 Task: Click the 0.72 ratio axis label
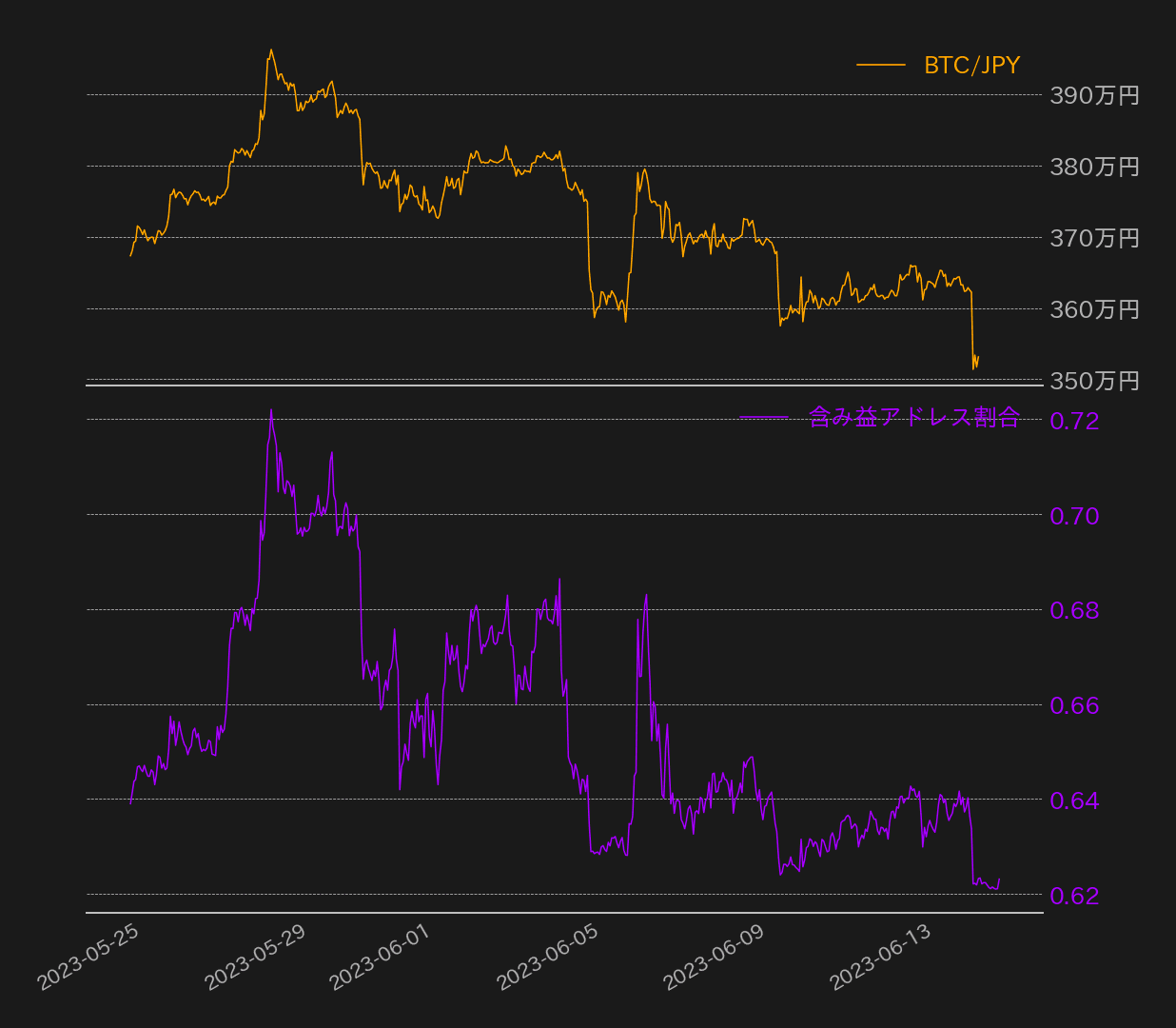click(1074, 421)
